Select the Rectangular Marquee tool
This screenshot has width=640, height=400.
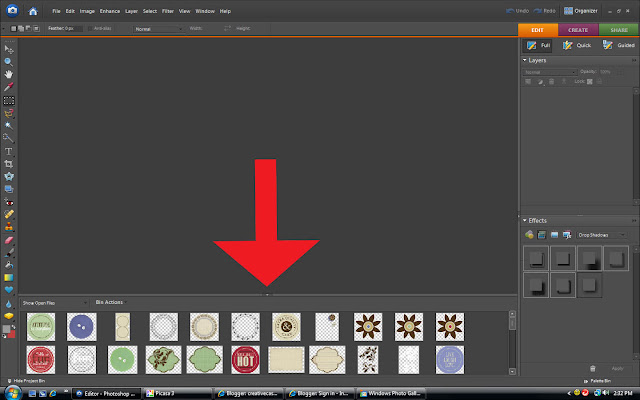pyautogui.click(x=9, y=100)
